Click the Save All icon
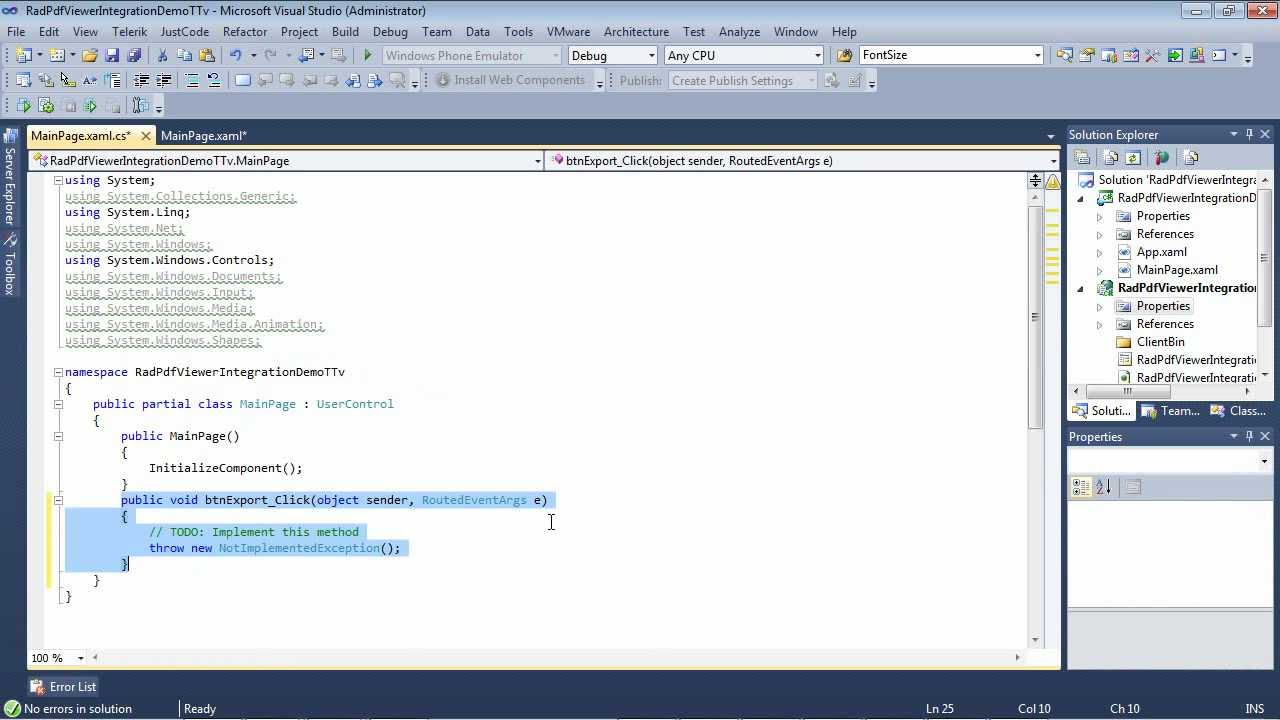The height and width of the screenshot is (720, 1280). [134, 55]
